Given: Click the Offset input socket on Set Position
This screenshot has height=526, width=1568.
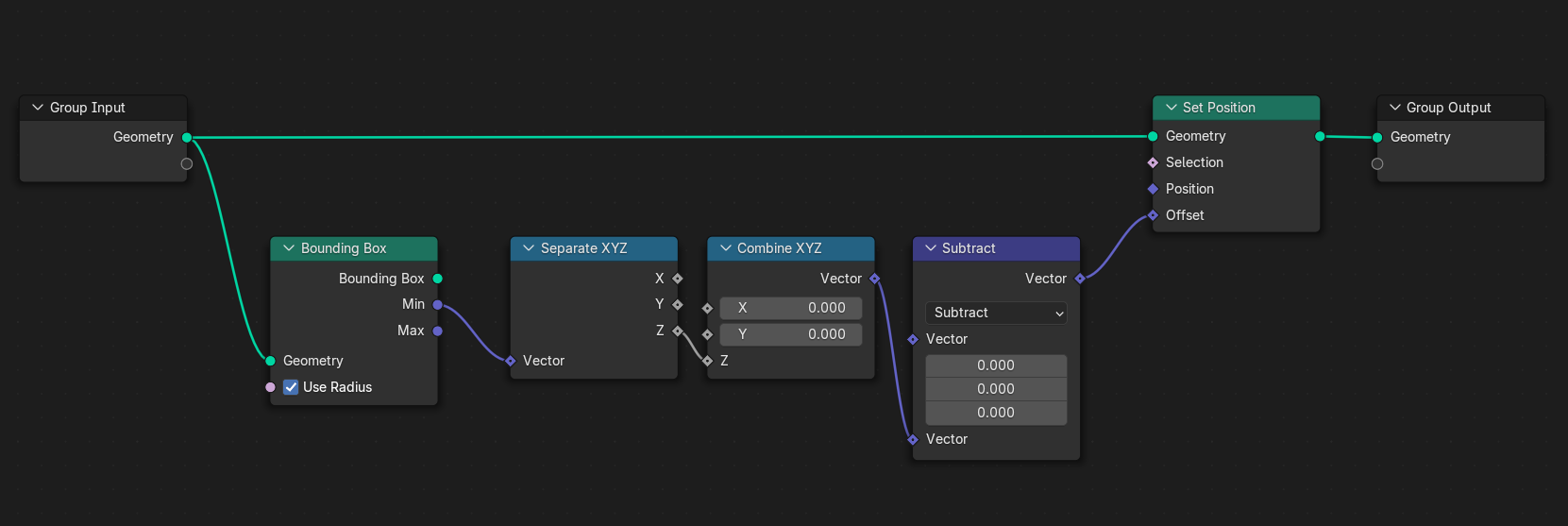Looking at the screenshot, I should [1153, 216].
